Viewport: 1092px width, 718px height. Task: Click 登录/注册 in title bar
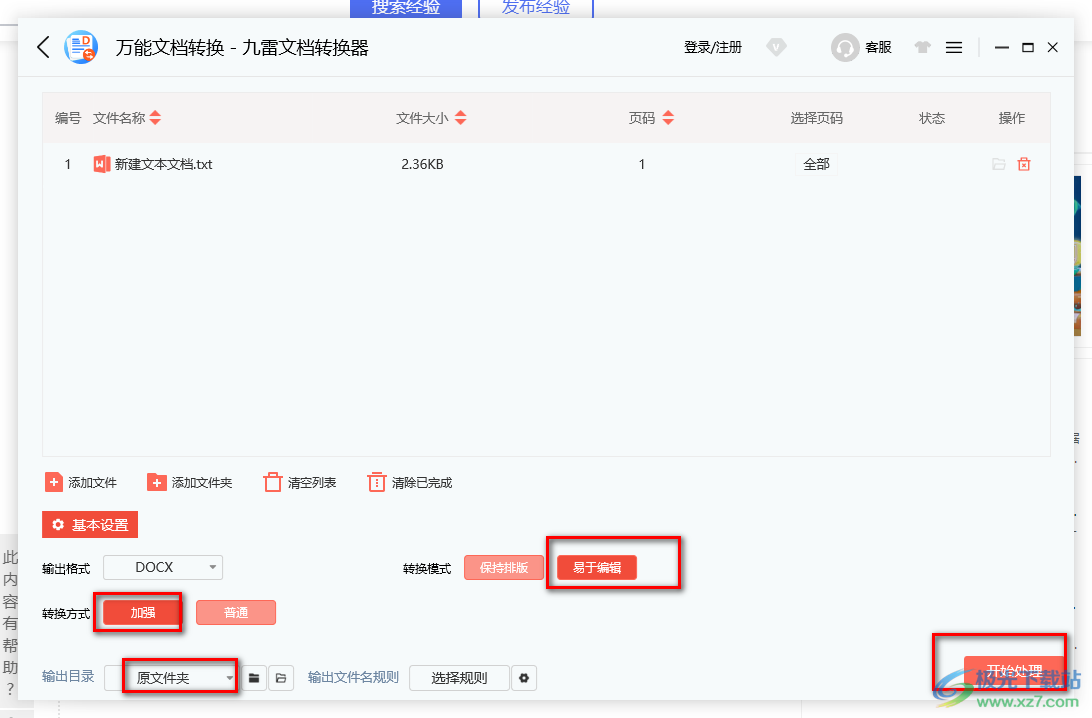pos(712,47)
